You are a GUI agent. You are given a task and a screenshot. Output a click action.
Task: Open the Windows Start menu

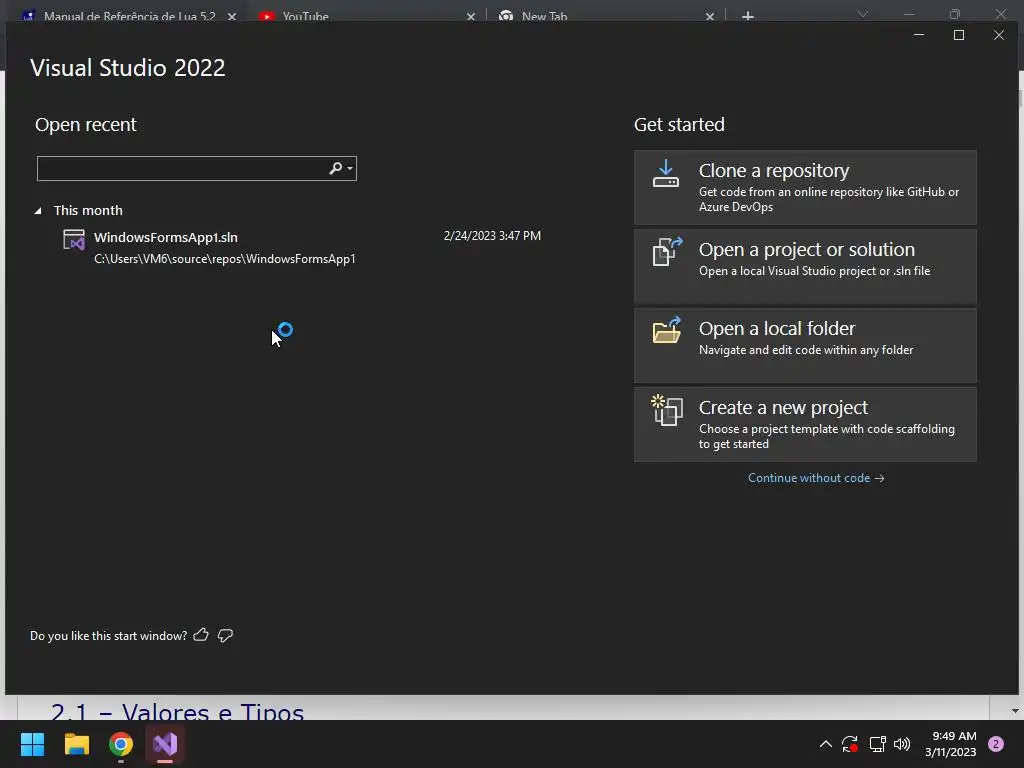(32, 744)
